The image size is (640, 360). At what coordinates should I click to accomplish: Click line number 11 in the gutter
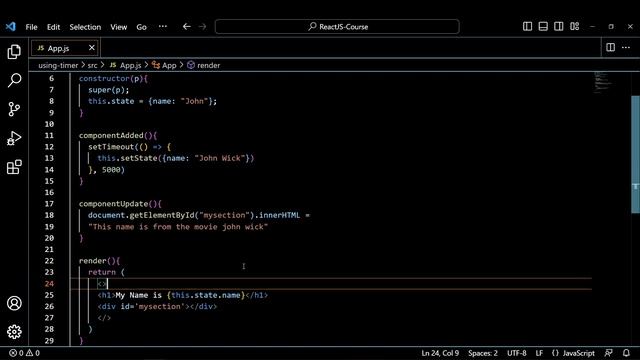point(49,136)
